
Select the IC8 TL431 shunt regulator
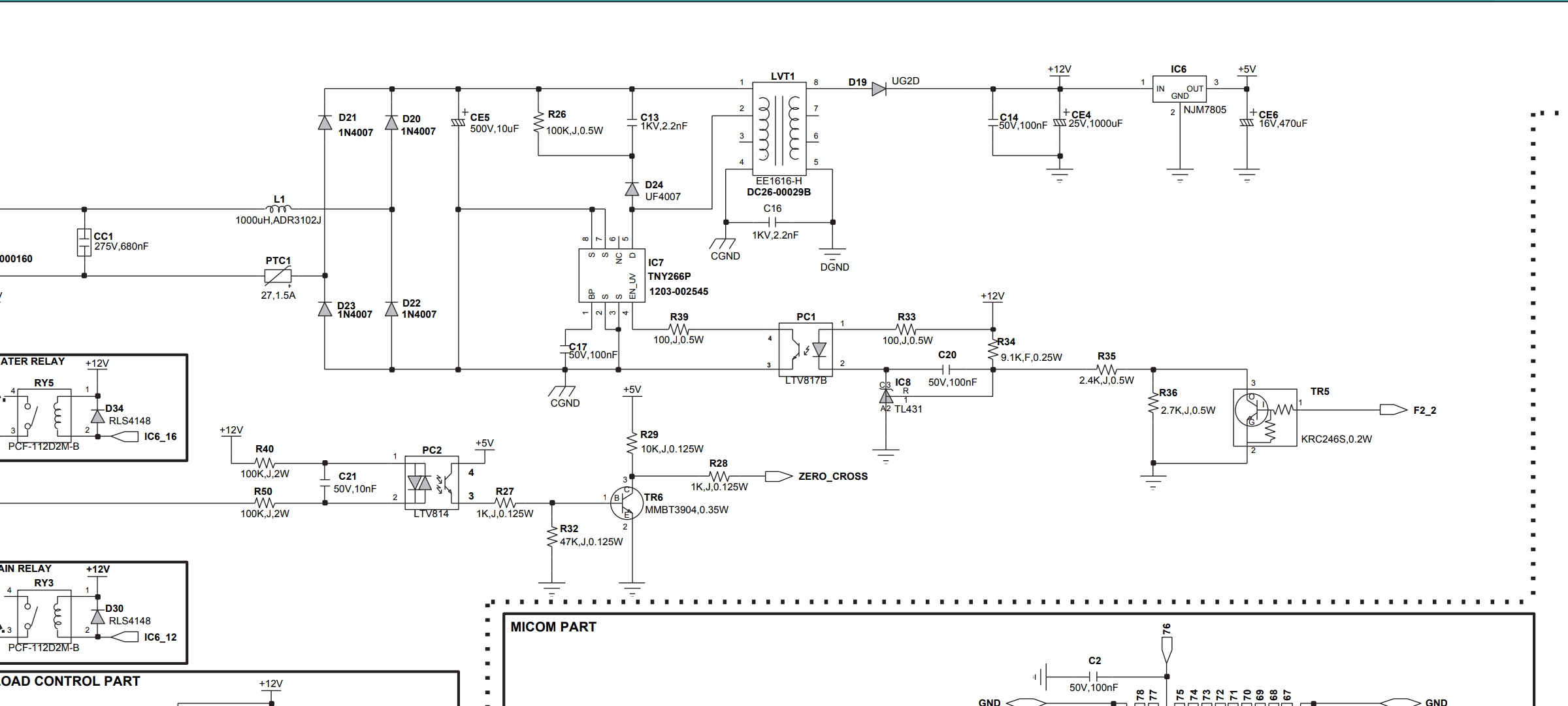[886, 396]
